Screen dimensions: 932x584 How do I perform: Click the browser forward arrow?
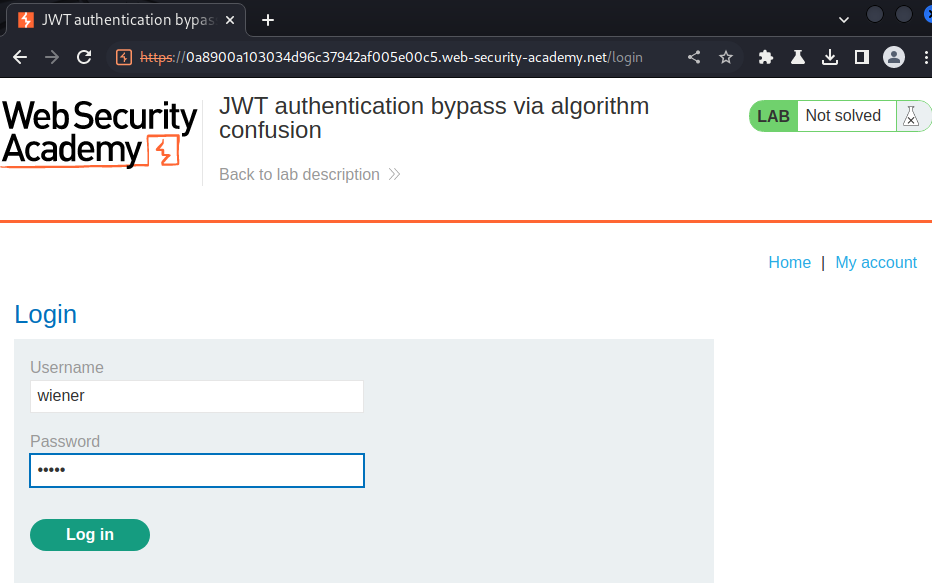pos(52,57)
